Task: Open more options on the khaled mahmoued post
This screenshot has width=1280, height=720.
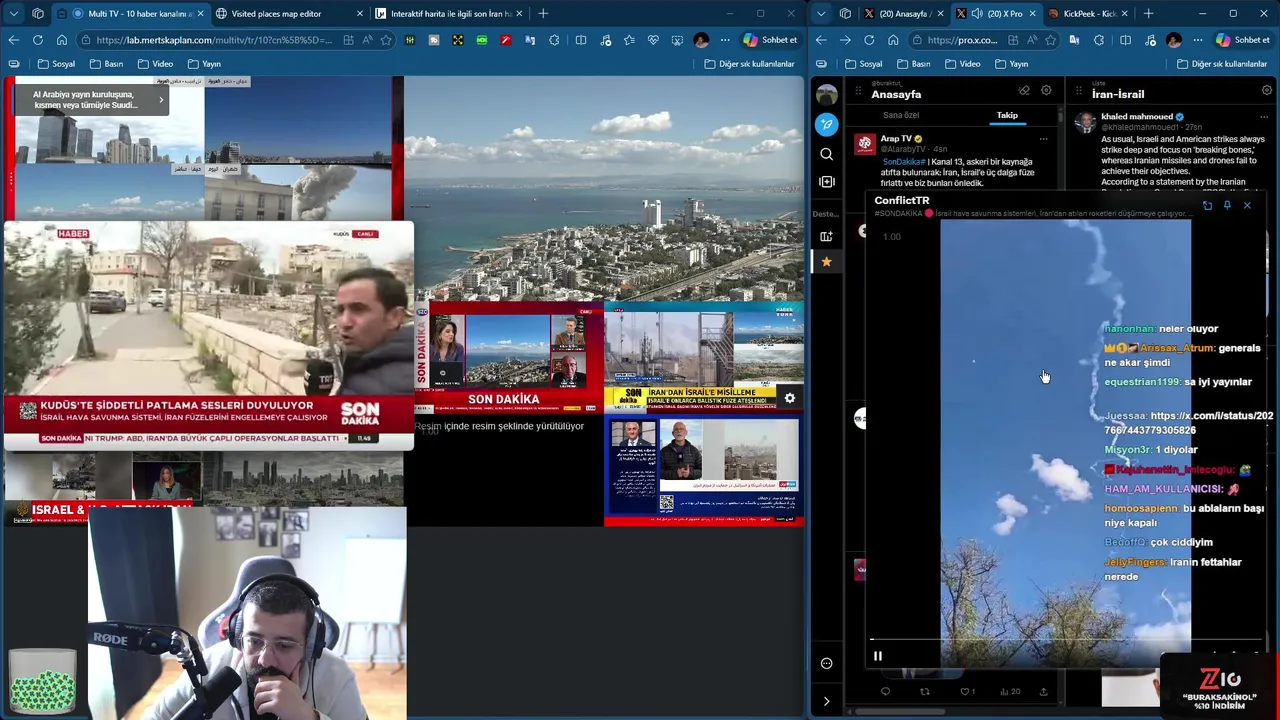Action: pyautogui.click(x=1262, y=117)
